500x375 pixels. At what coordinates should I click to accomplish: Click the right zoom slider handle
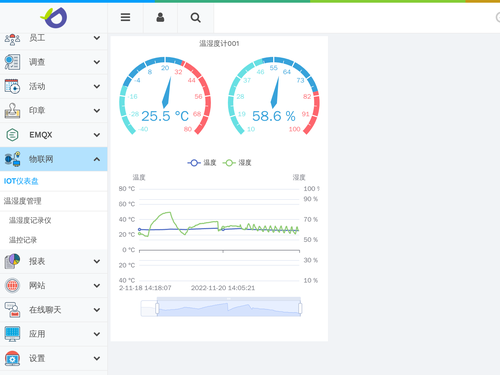pos(300,309)
